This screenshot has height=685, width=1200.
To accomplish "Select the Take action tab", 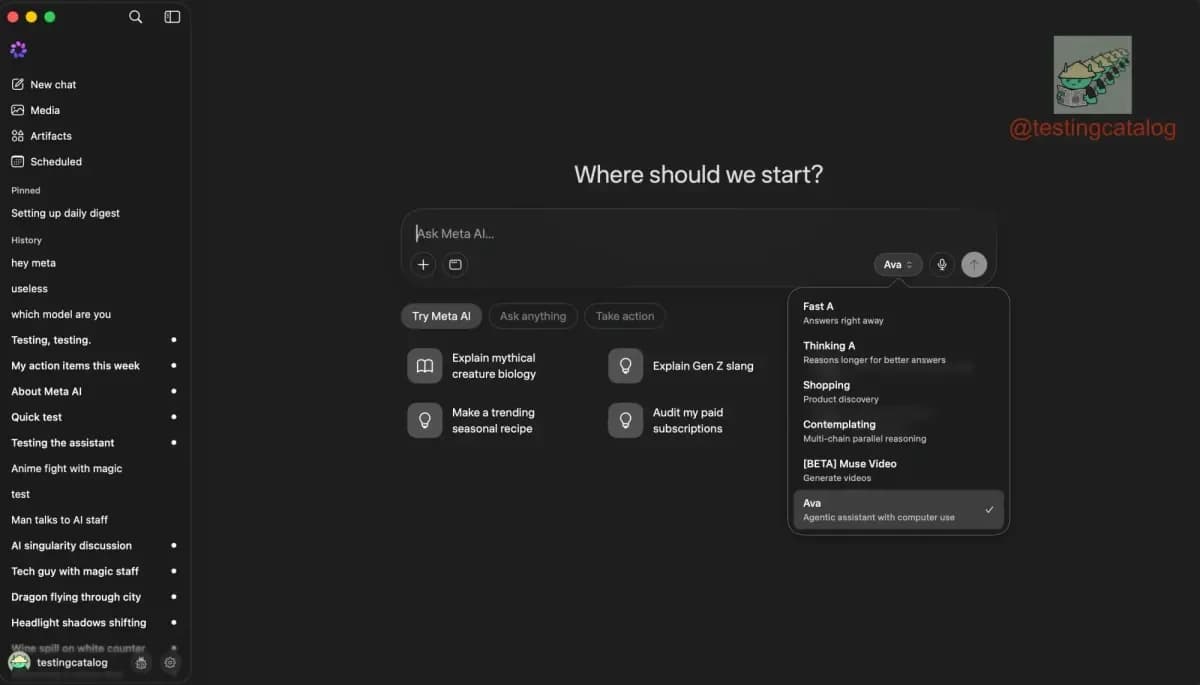I will click(x=625, y=316).
